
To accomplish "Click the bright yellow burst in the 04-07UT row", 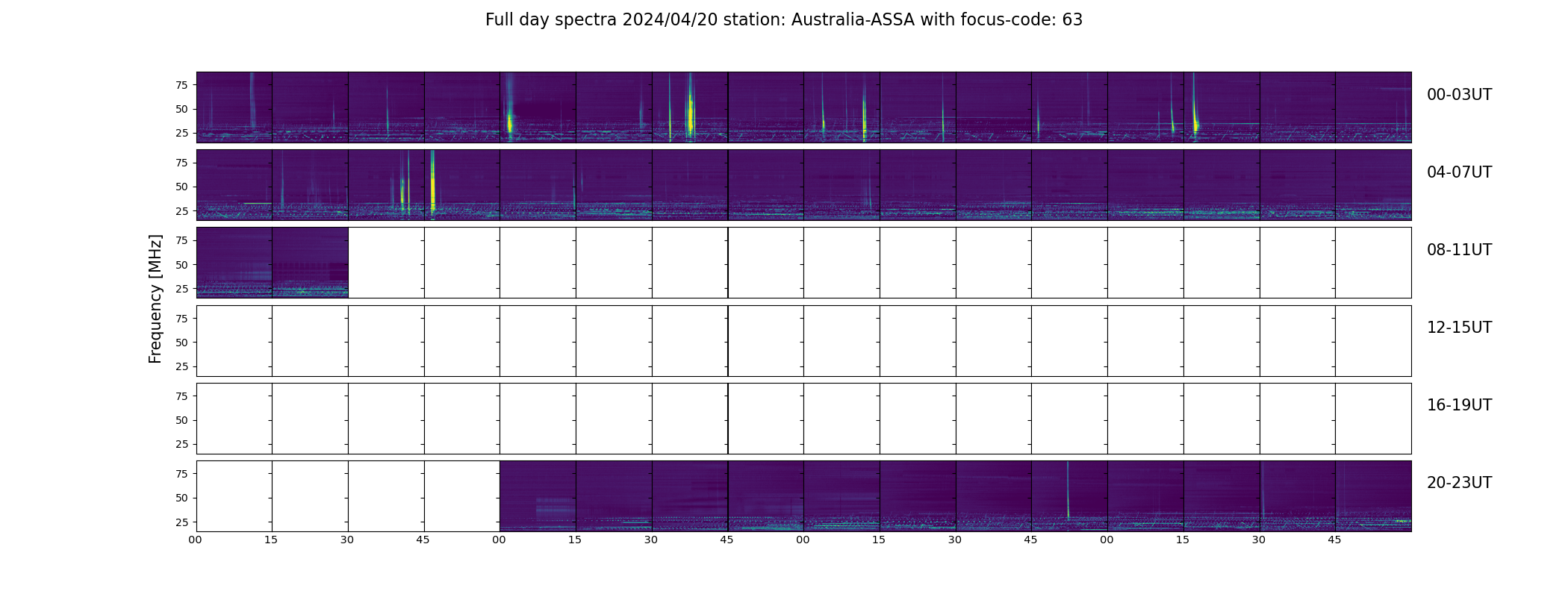I will [x=433, y=184].
